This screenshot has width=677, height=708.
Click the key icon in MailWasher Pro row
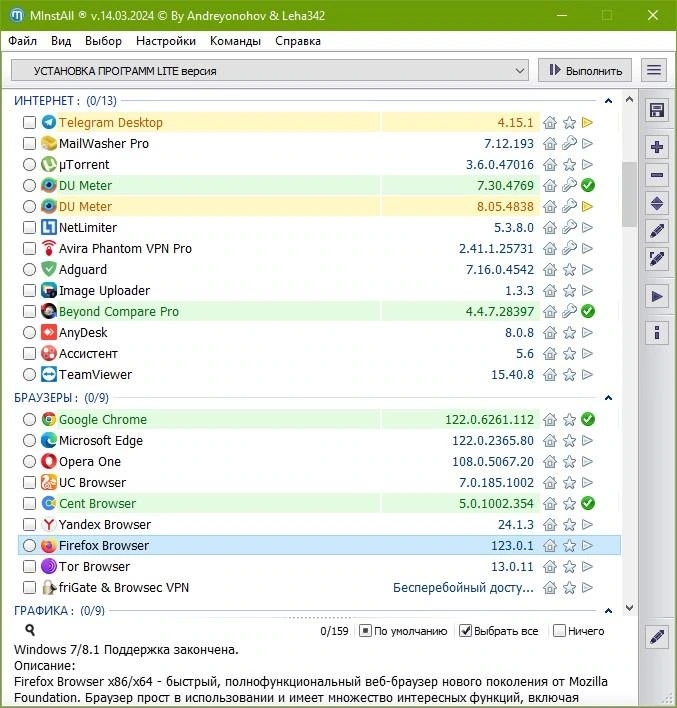click(569, 144)
